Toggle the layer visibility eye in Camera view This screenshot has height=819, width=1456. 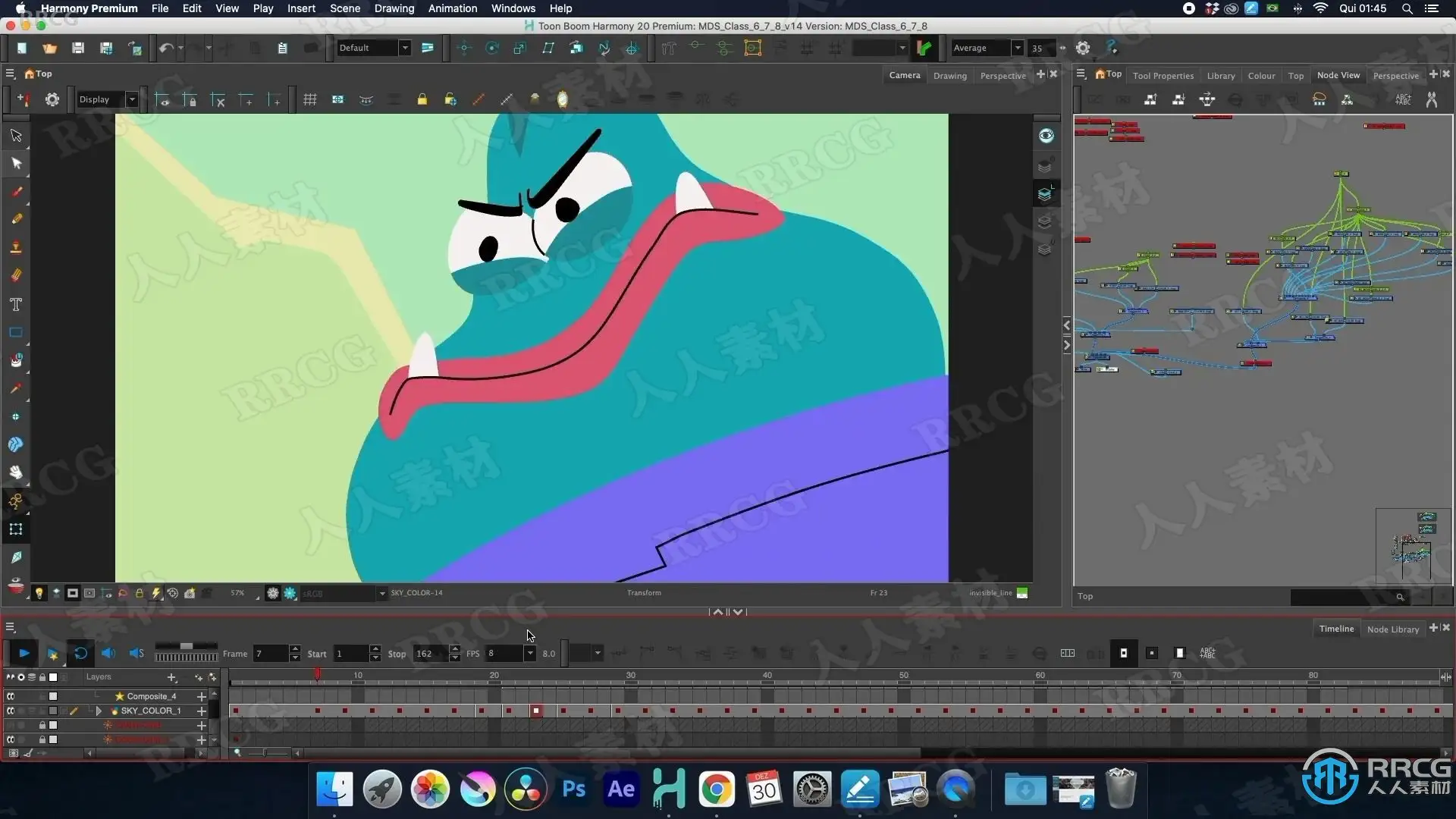(x=1046, y=136)
